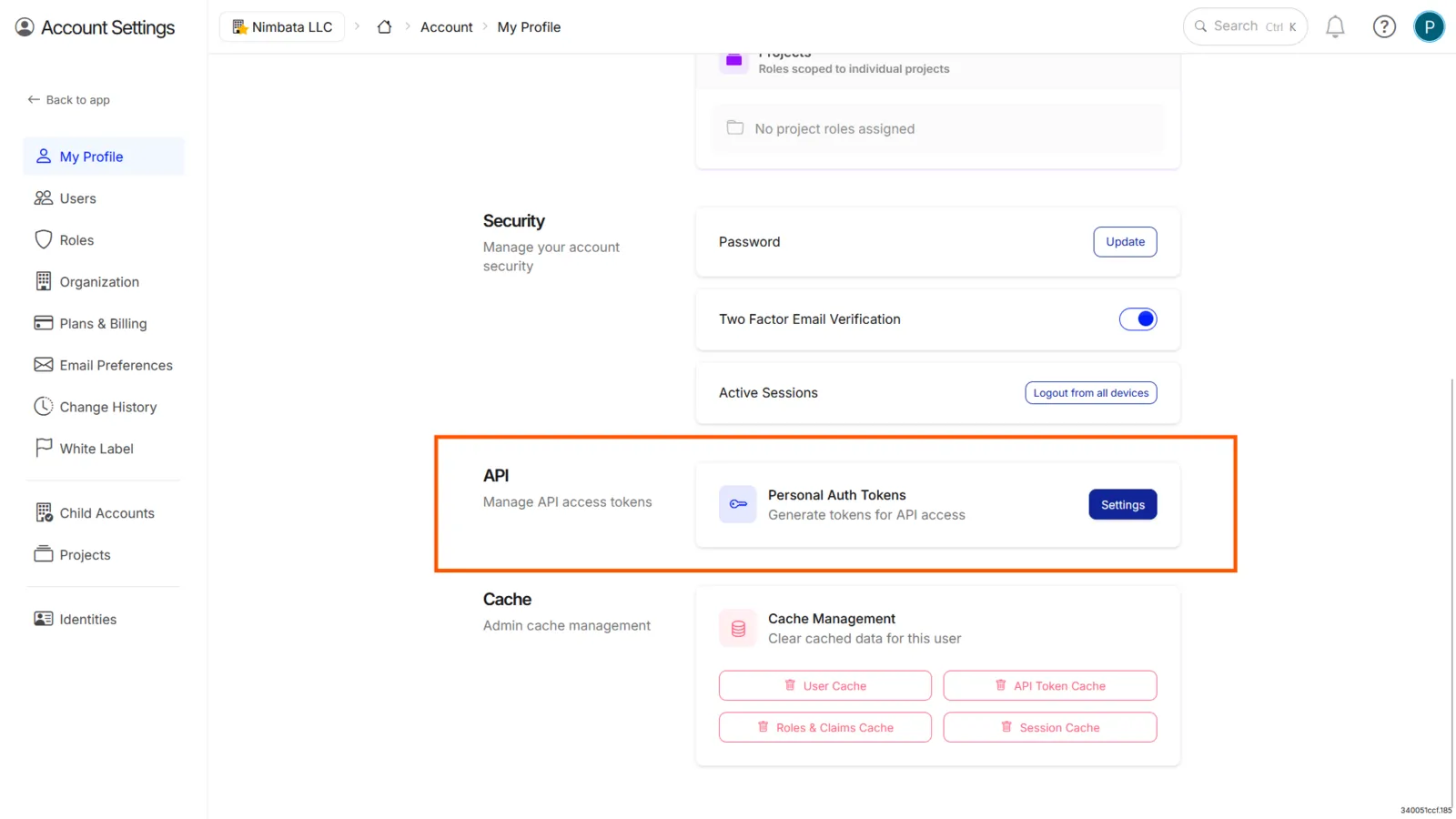Click the Personal Auth Tokens key icon
Viewport: 1456px width, 819px height.
tap(738, 504)
